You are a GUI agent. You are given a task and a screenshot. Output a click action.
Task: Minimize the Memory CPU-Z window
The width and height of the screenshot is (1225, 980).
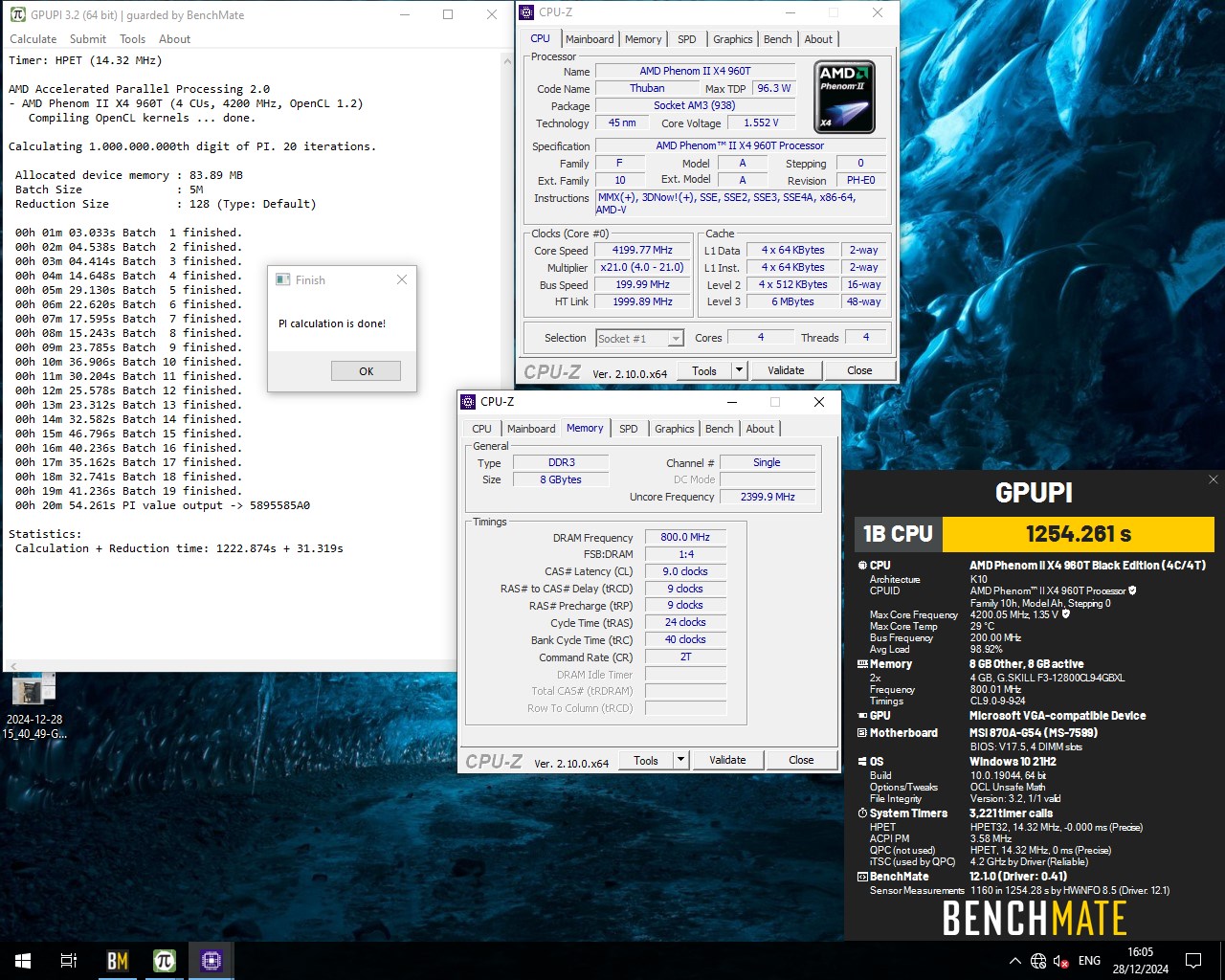click(x=732, y=402)
